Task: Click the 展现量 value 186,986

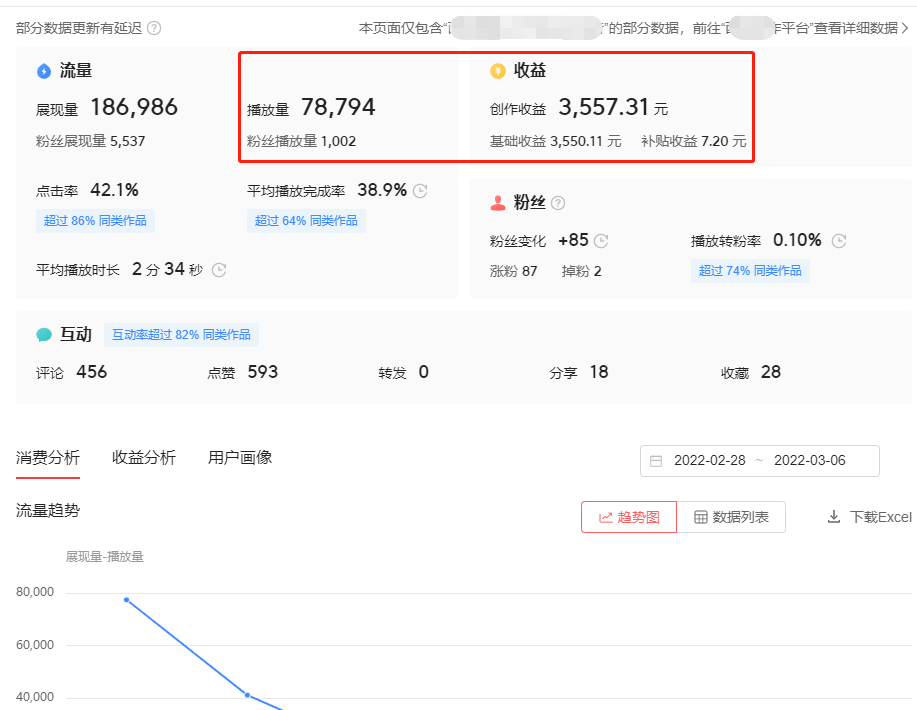Action: [134, 108]
